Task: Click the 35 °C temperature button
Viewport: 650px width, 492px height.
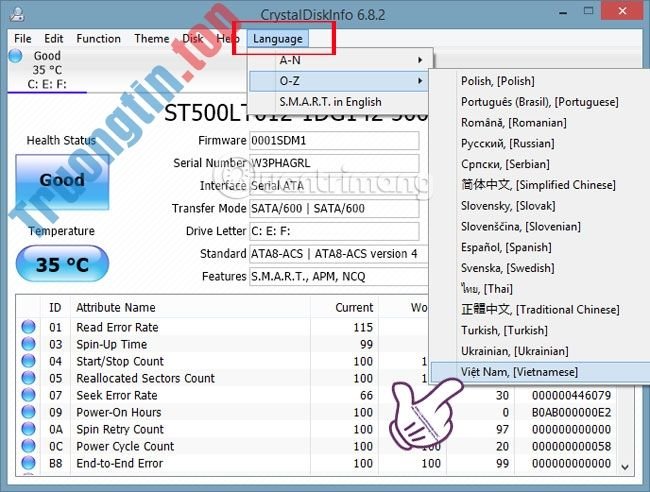Action: coord(62,264)
